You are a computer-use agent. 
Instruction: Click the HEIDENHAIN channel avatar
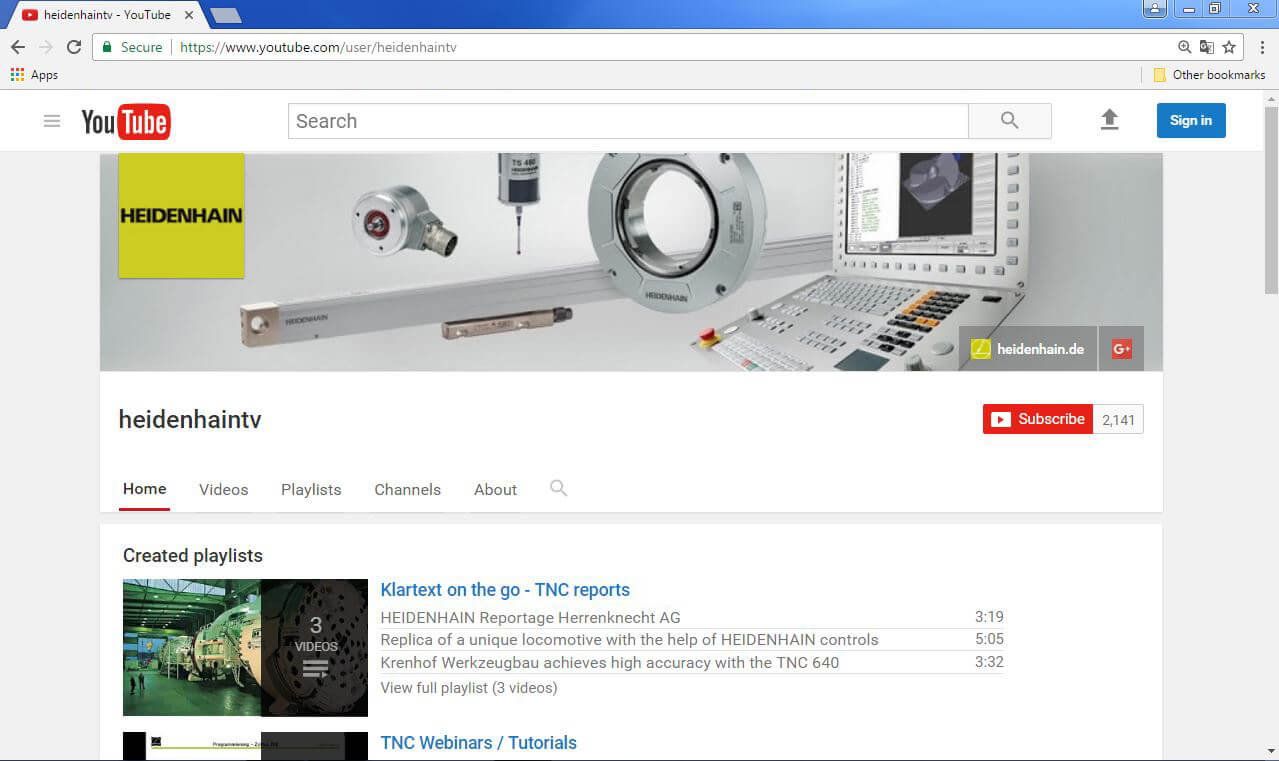[181, 215]
